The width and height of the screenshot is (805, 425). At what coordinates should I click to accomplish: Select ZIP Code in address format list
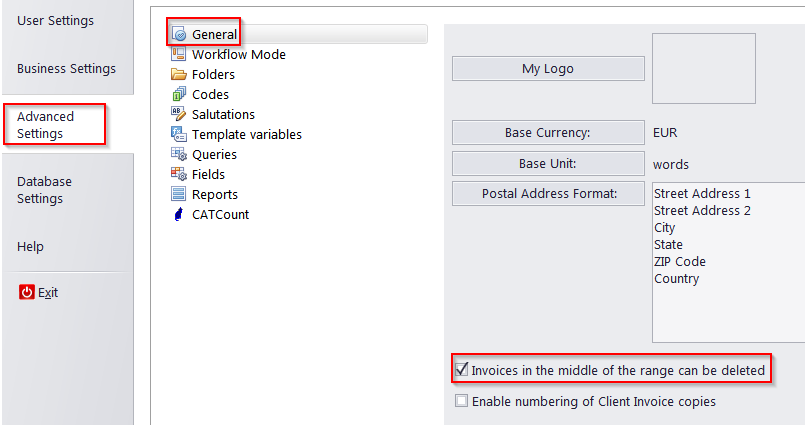click(x=680, y=262)
